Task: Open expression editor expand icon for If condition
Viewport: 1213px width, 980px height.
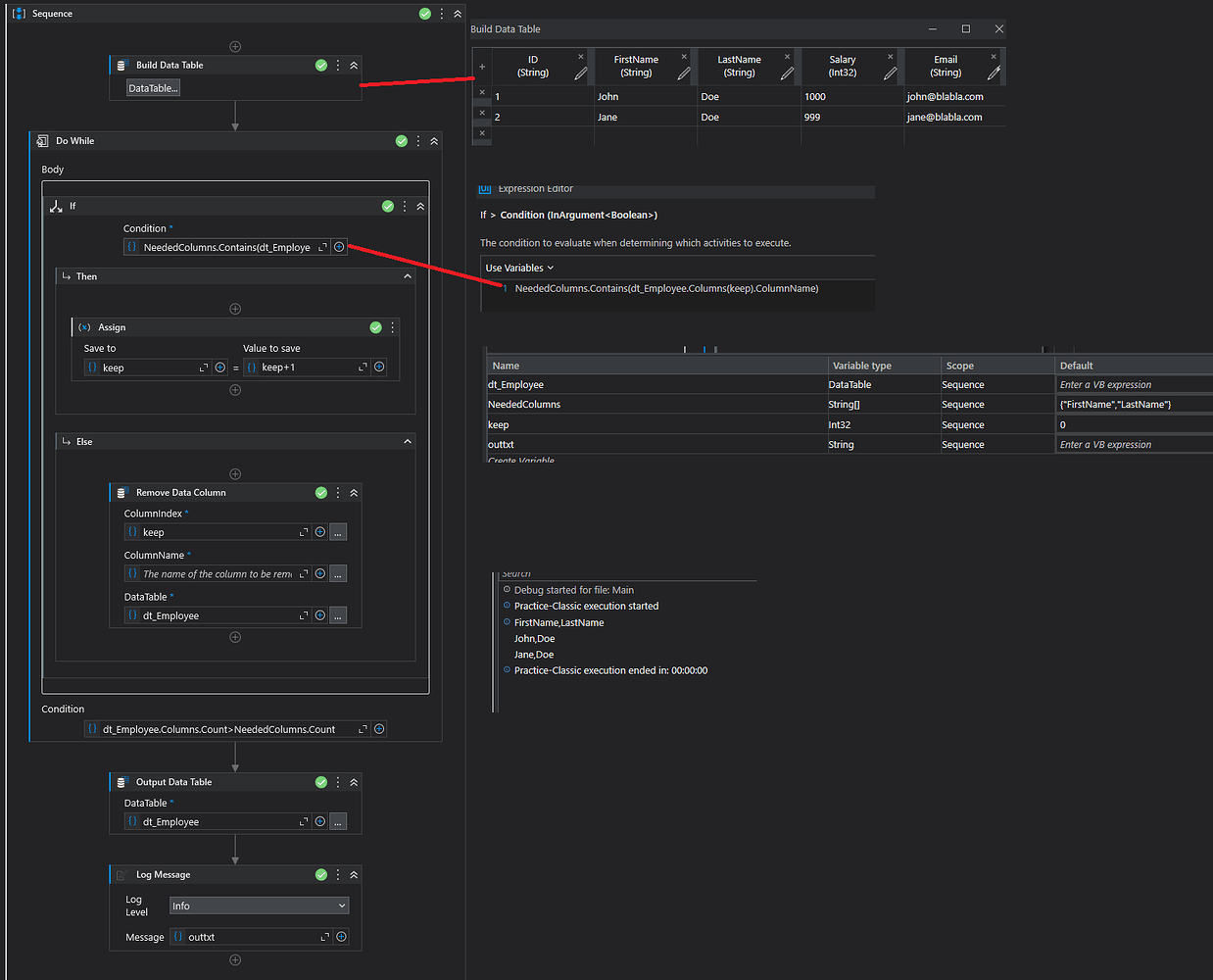Action: (x=324, y=247)
